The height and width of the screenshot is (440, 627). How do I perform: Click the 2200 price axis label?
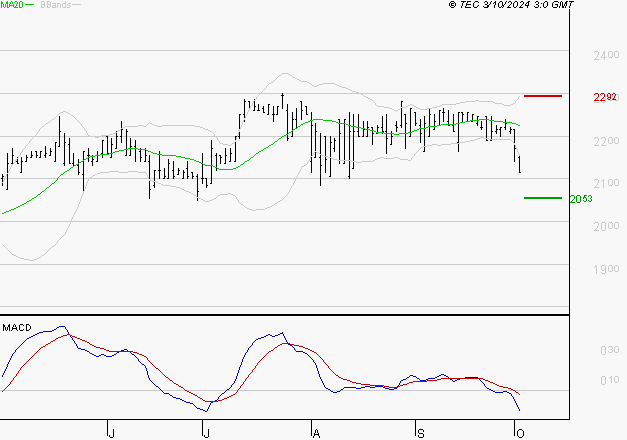pos(606,141)
